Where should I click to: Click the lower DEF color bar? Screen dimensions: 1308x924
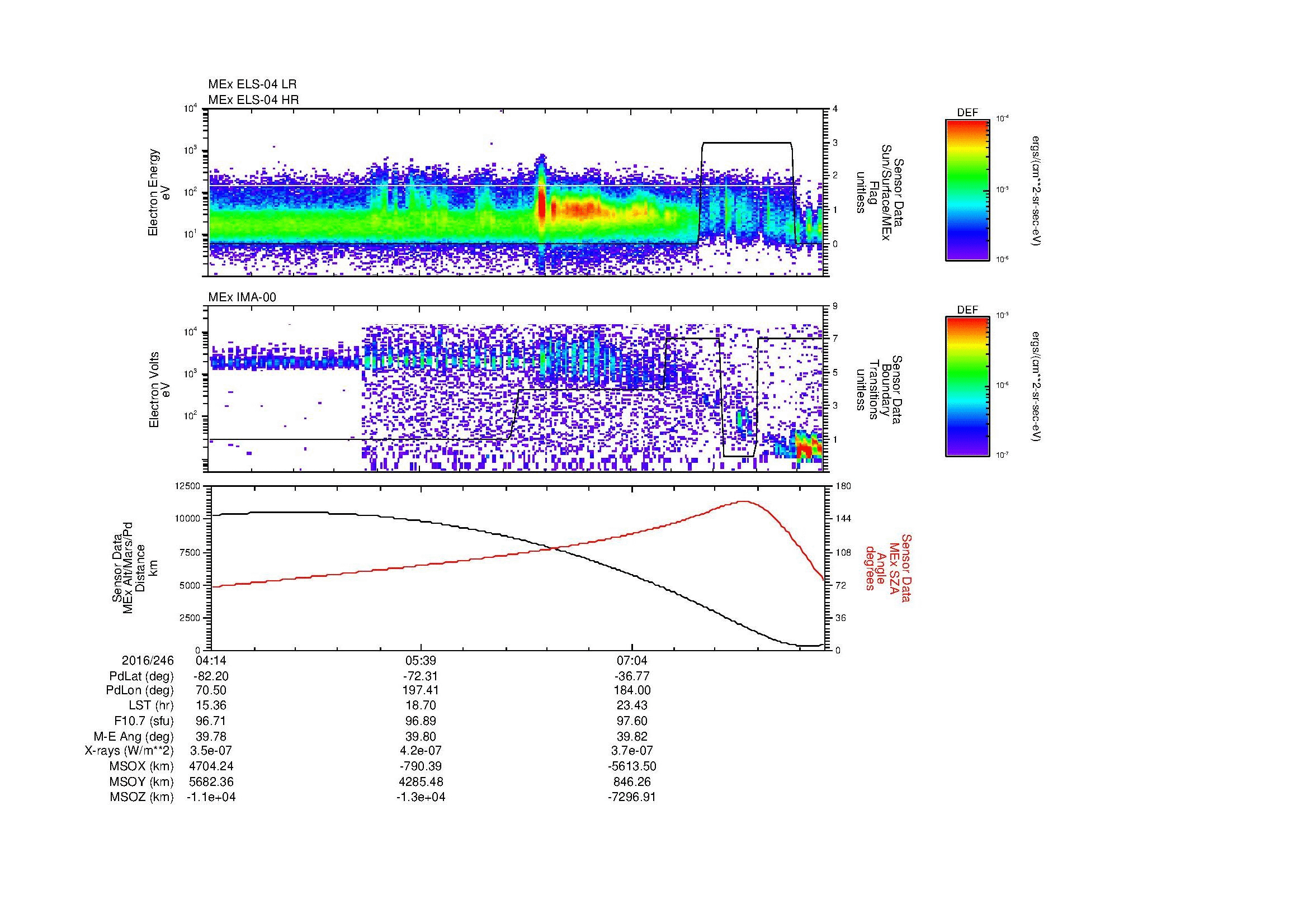click(967, 387)
